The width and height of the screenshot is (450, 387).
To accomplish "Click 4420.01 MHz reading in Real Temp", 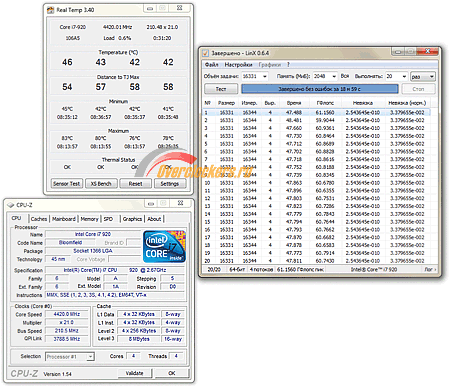I will (x=117, y=27).
